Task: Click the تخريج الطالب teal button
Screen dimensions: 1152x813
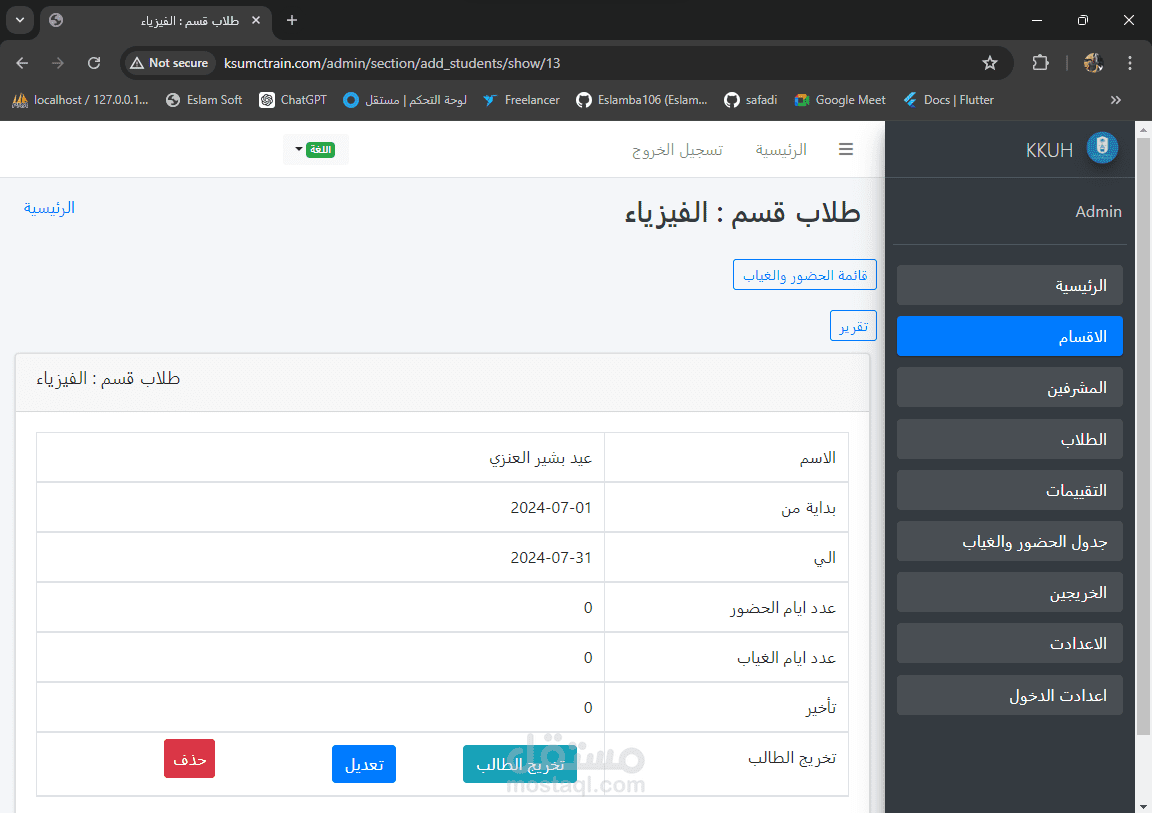Action: click(519, 764)
